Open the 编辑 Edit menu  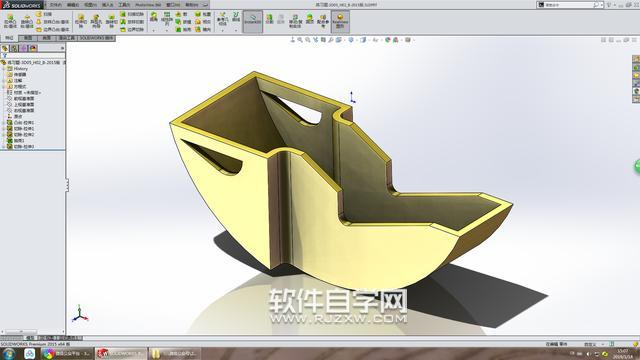(73, 5)
